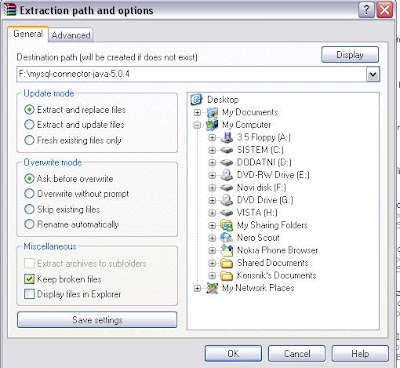The image size is (400, 368).
Task: Click the 3.5 Floppy (A:) drive icon
Action: click(x=227, y=137)
